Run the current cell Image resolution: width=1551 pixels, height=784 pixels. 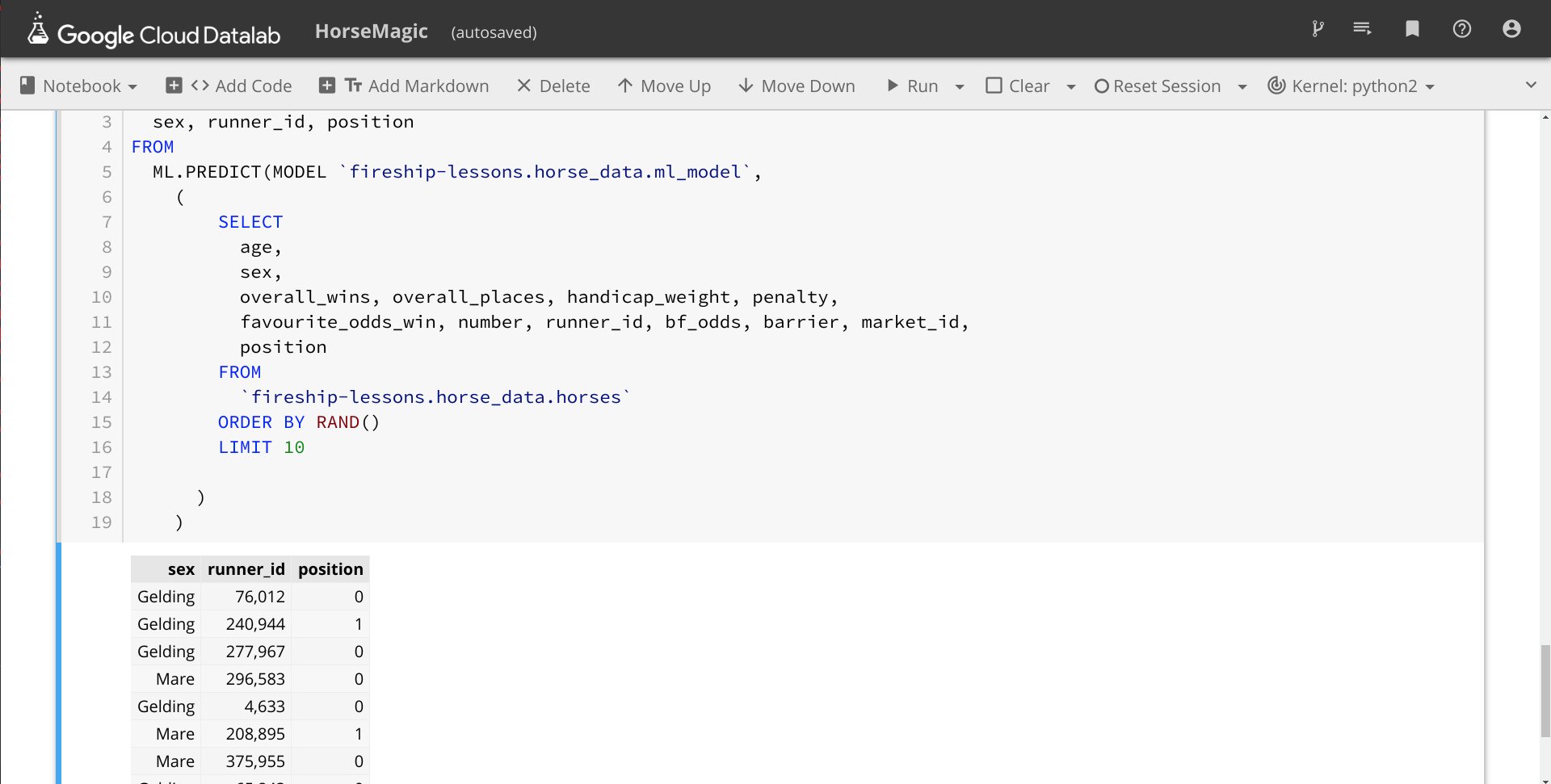click(x=912, y=86)
